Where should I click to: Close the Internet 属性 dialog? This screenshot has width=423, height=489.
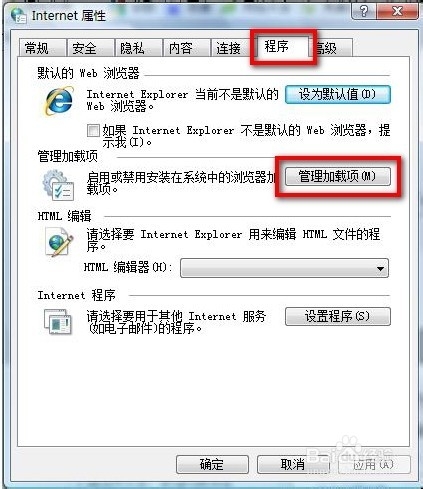397,12
